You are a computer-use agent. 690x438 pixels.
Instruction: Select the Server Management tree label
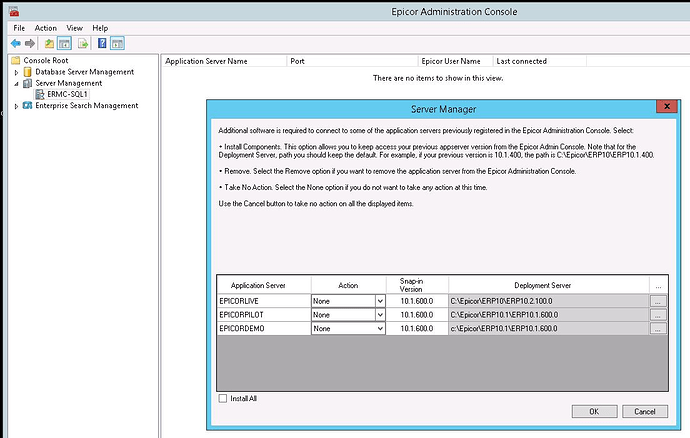coord(69,83)
